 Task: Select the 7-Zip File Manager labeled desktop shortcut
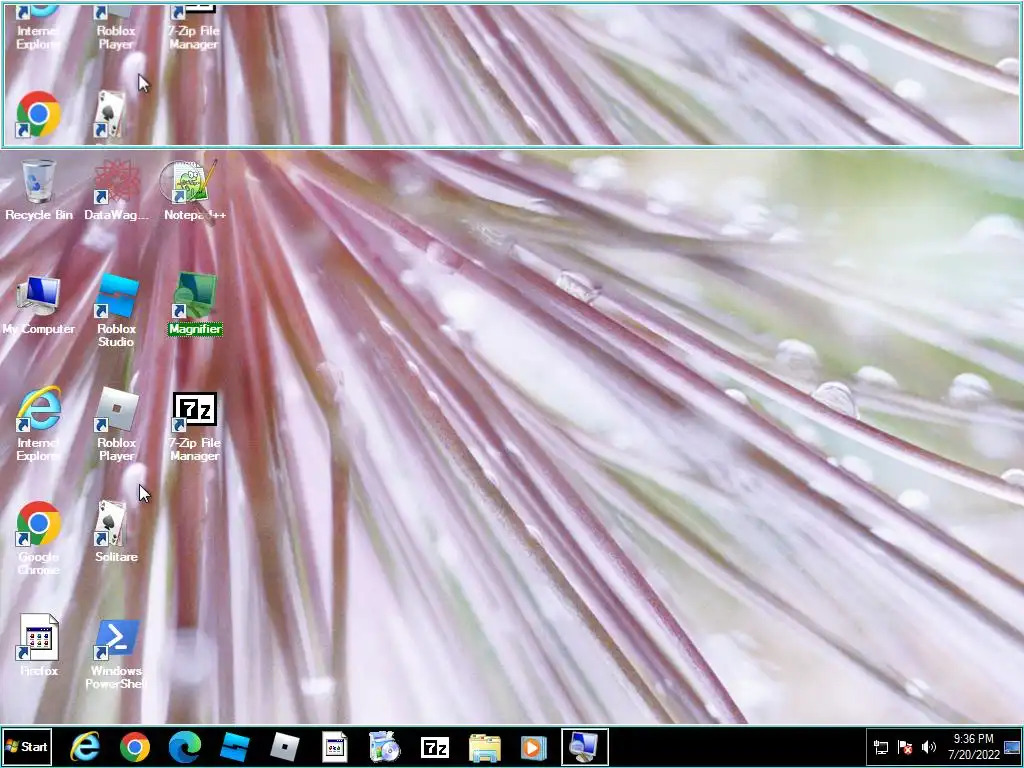pos(194,426)
